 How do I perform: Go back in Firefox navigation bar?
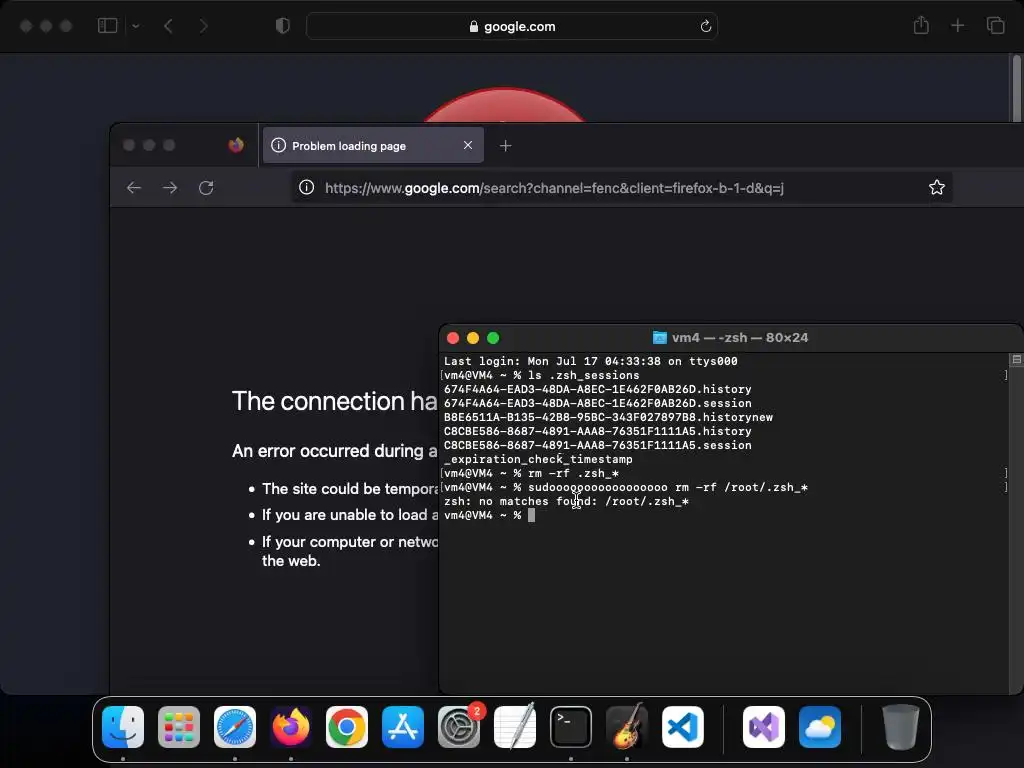coord(134,188)
